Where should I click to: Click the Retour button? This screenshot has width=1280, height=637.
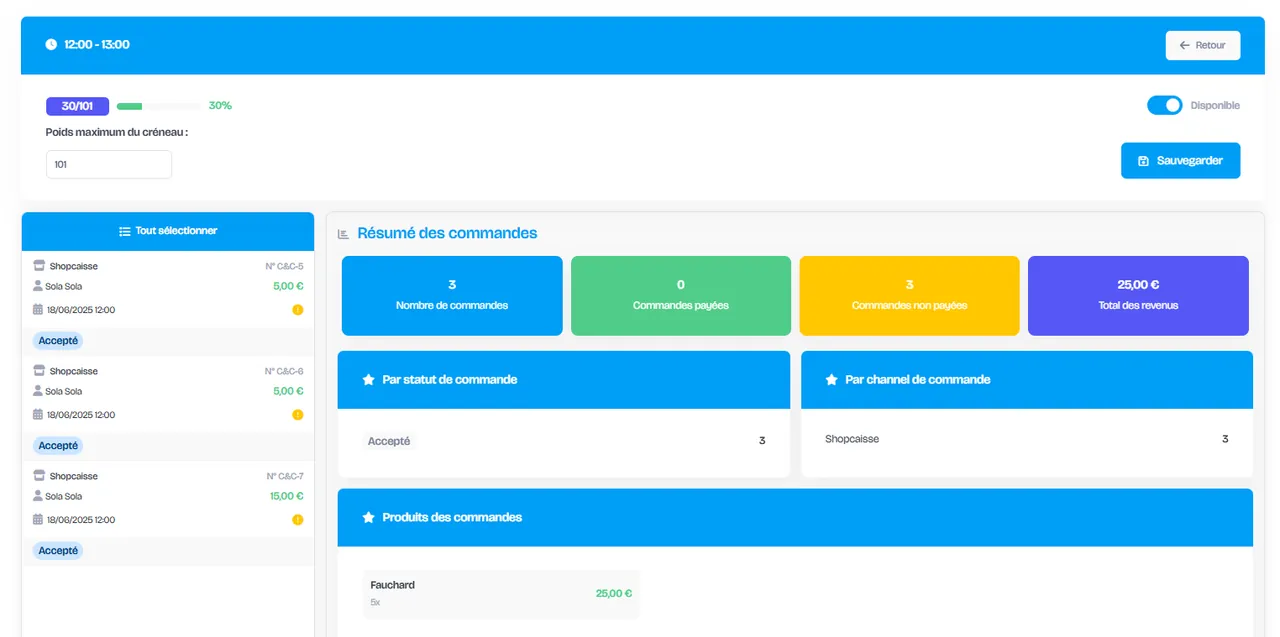click(1202, 45)
